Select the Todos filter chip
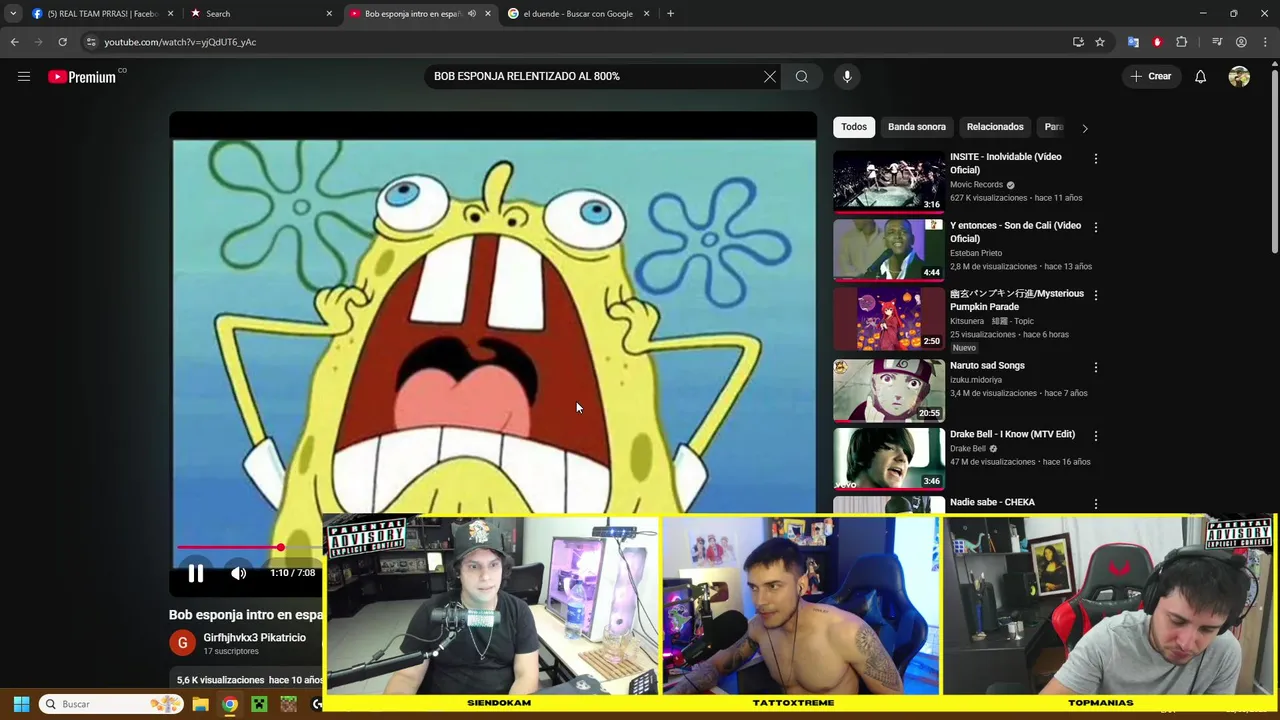Screen dimensions: 1280x720 (x=854, y=127)
